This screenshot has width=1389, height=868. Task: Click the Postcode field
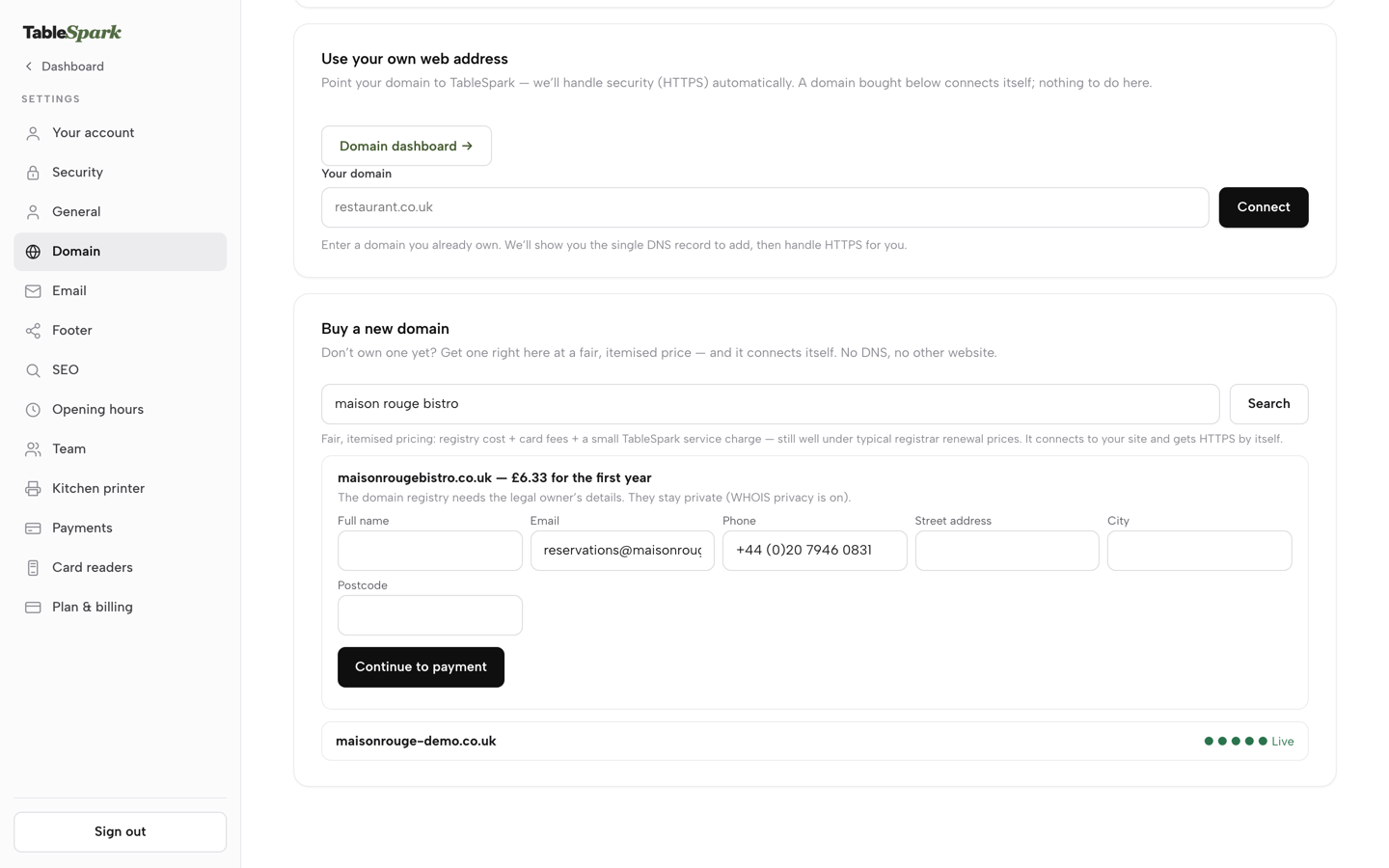pyautogui.click(x=430, y=615)
